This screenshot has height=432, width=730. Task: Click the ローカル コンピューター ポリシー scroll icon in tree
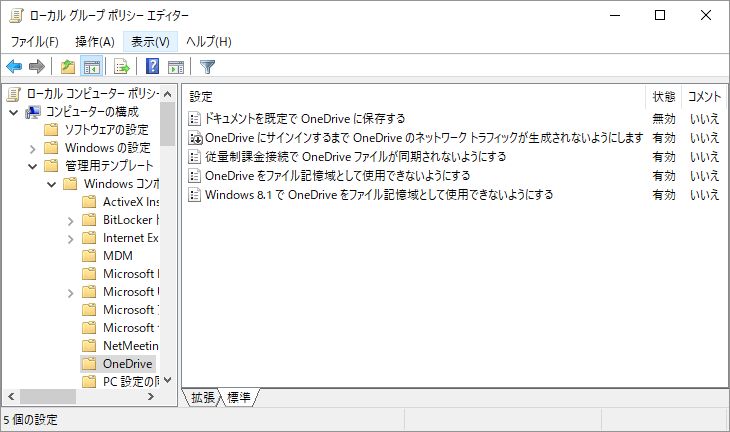point(14,94)
